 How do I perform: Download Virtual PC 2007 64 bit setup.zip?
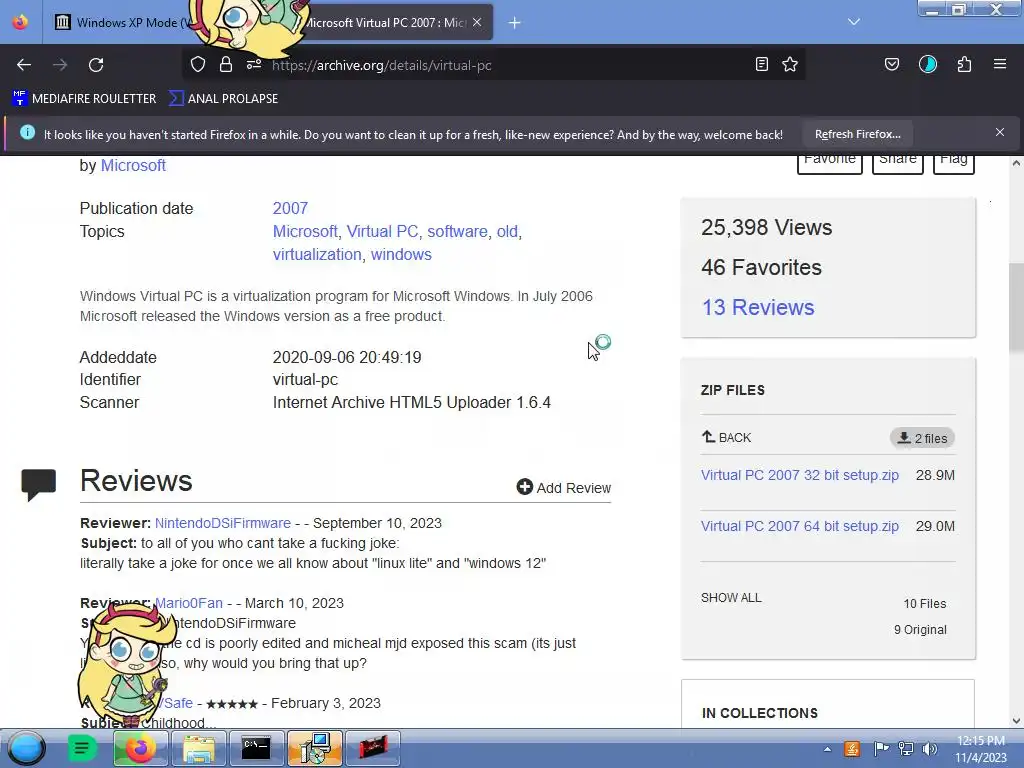799,526
